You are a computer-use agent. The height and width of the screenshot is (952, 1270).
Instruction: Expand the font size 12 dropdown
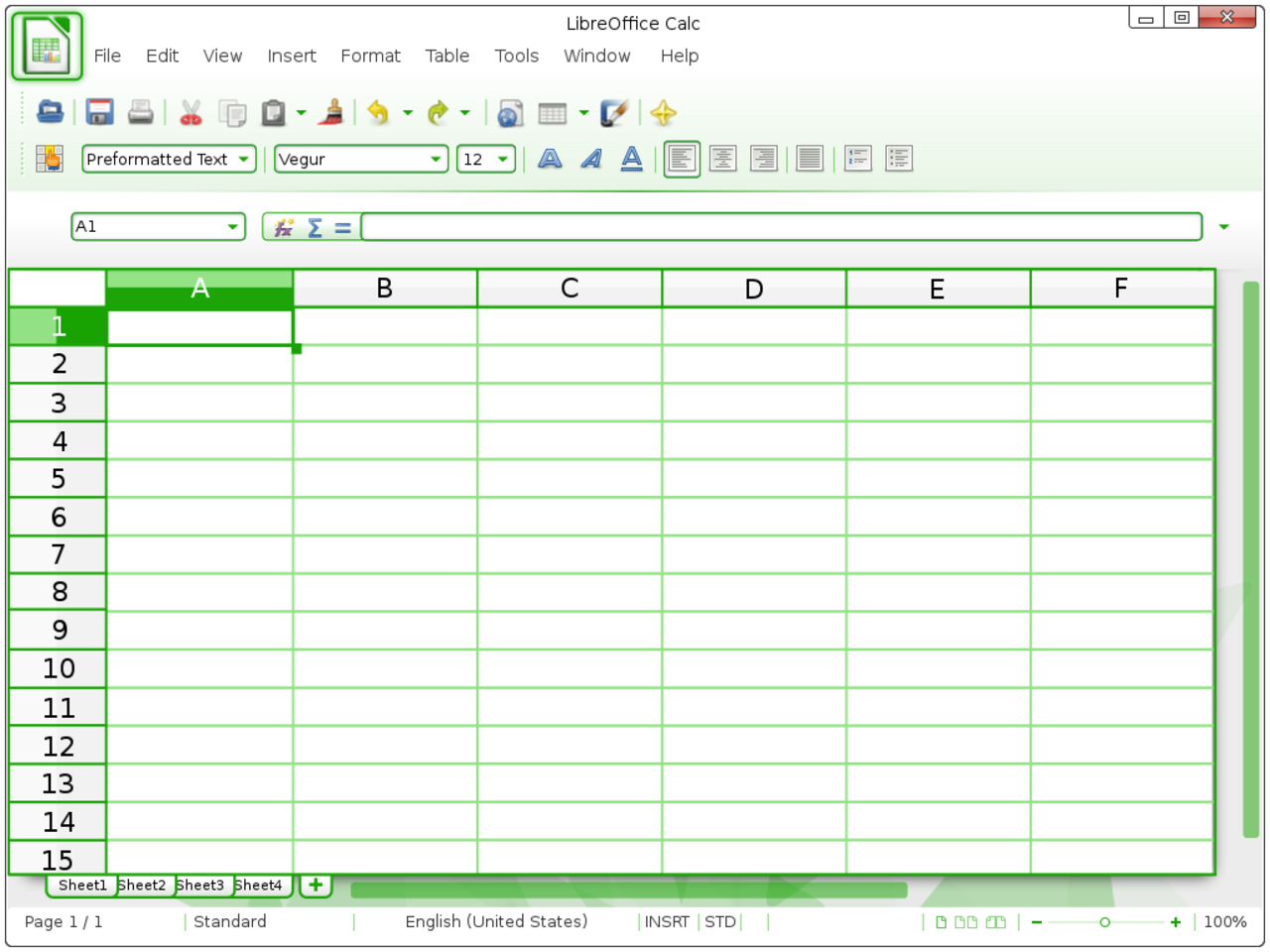(x=503, y=159)
